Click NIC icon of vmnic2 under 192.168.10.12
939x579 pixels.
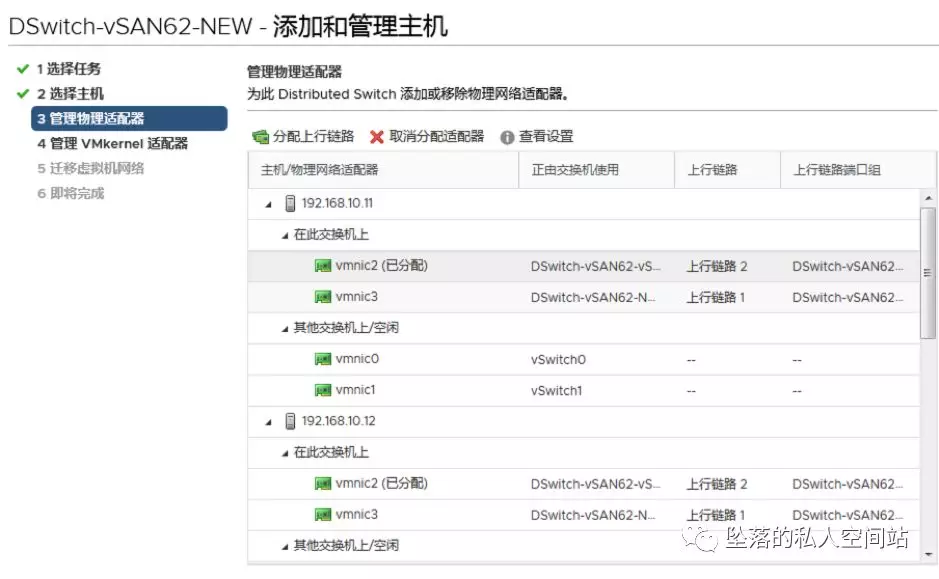click(323, 484)
